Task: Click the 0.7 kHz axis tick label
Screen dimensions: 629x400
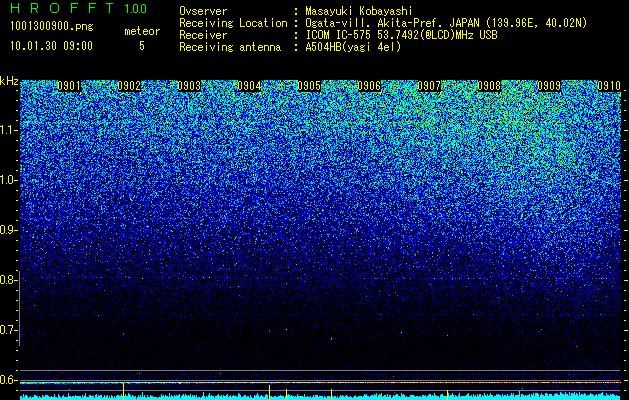Action: click(x=8, y=330)
